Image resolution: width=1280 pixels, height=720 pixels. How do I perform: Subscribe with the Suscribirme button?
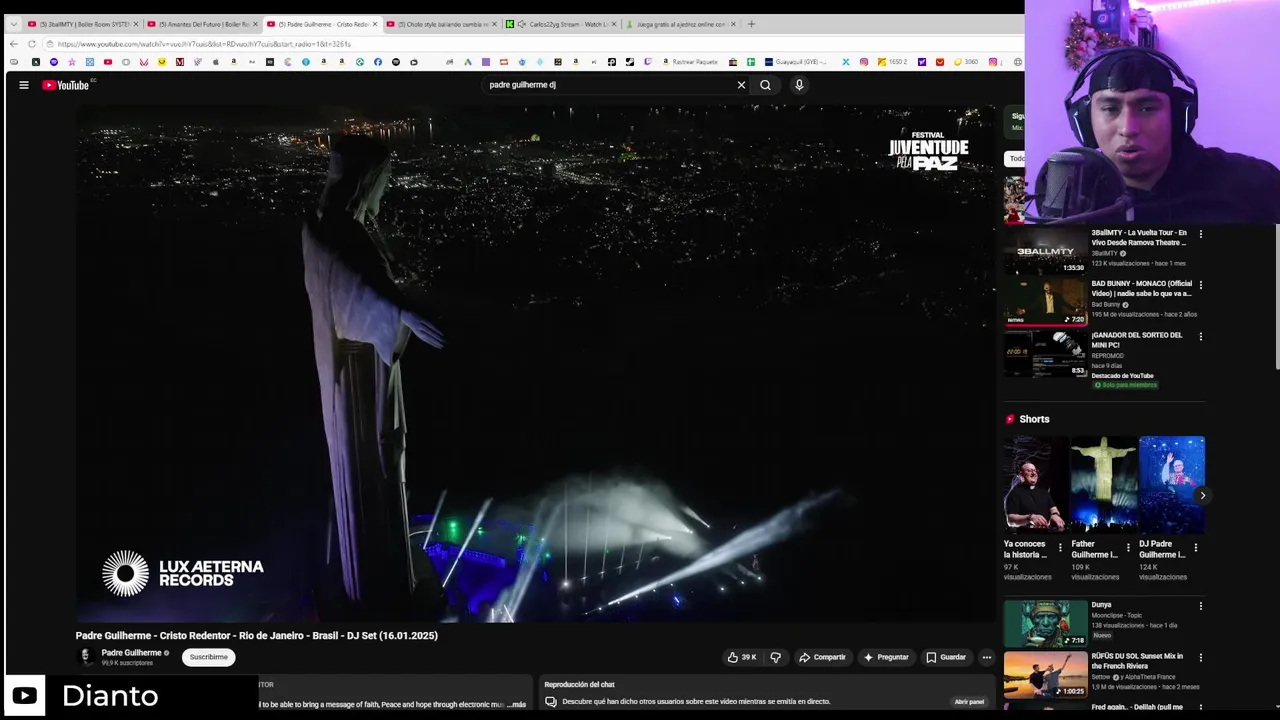pos(209,657)
